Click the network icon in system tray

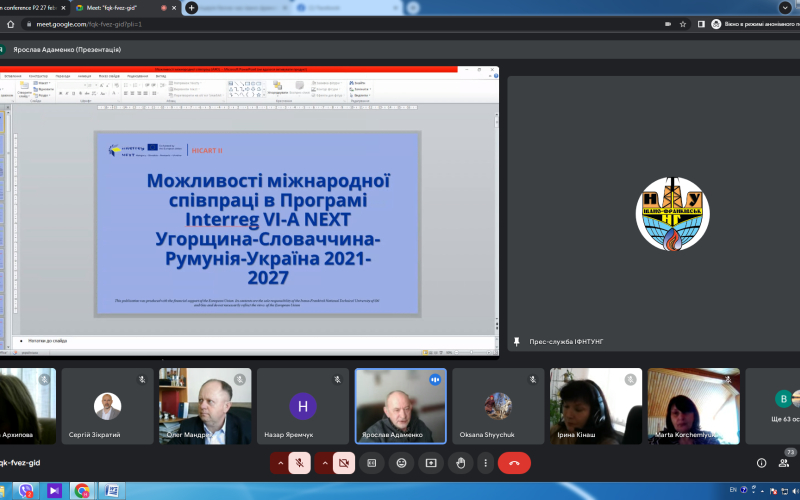pos(785,491)
